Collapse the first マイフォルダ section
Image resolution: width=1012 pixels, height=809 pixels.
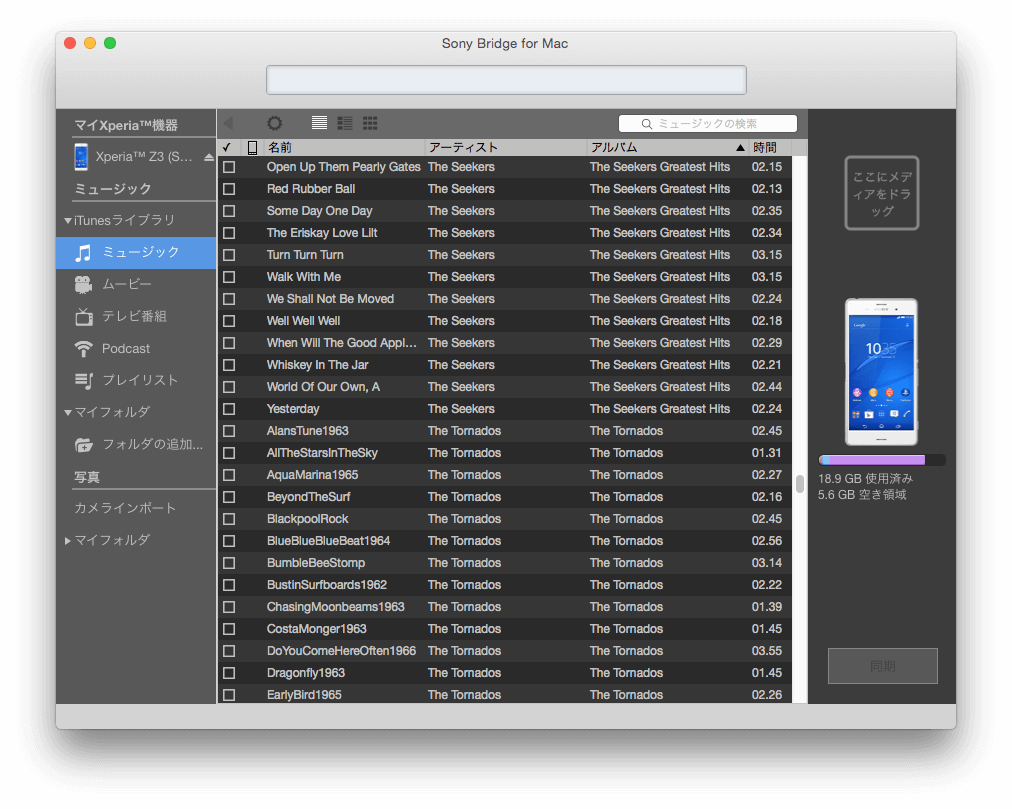(68, 412)
